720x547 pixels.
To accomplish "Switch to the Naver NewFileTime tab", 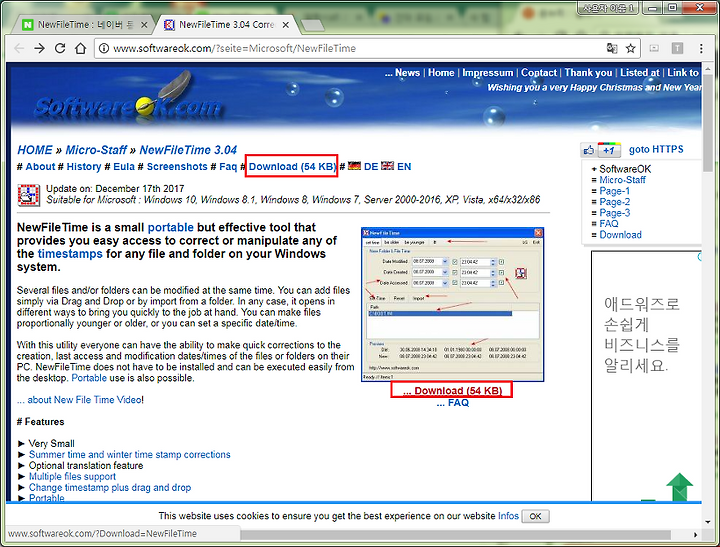I will coord(85,25).
